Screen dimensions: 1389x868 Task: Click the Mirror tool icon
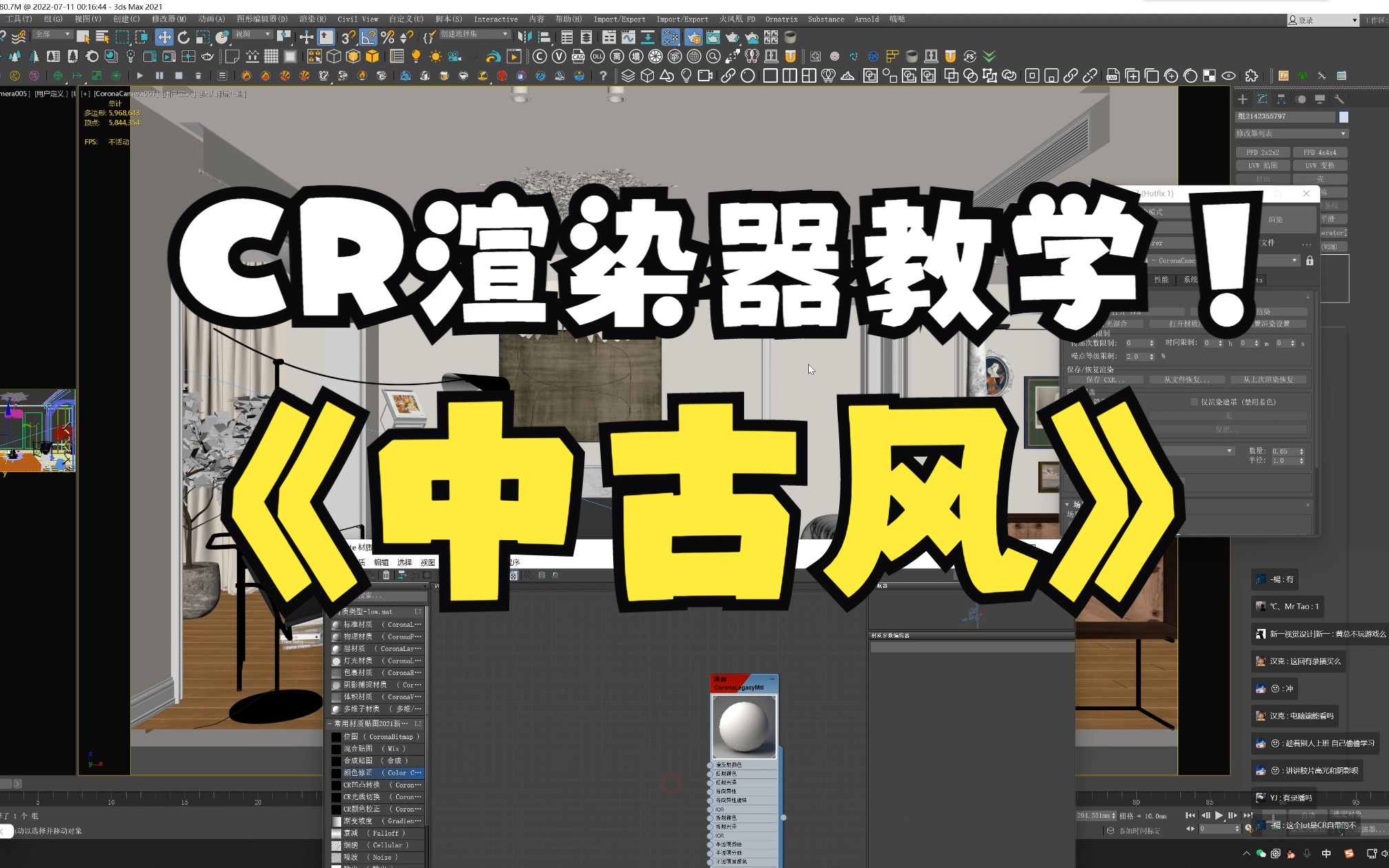(524, 37)
